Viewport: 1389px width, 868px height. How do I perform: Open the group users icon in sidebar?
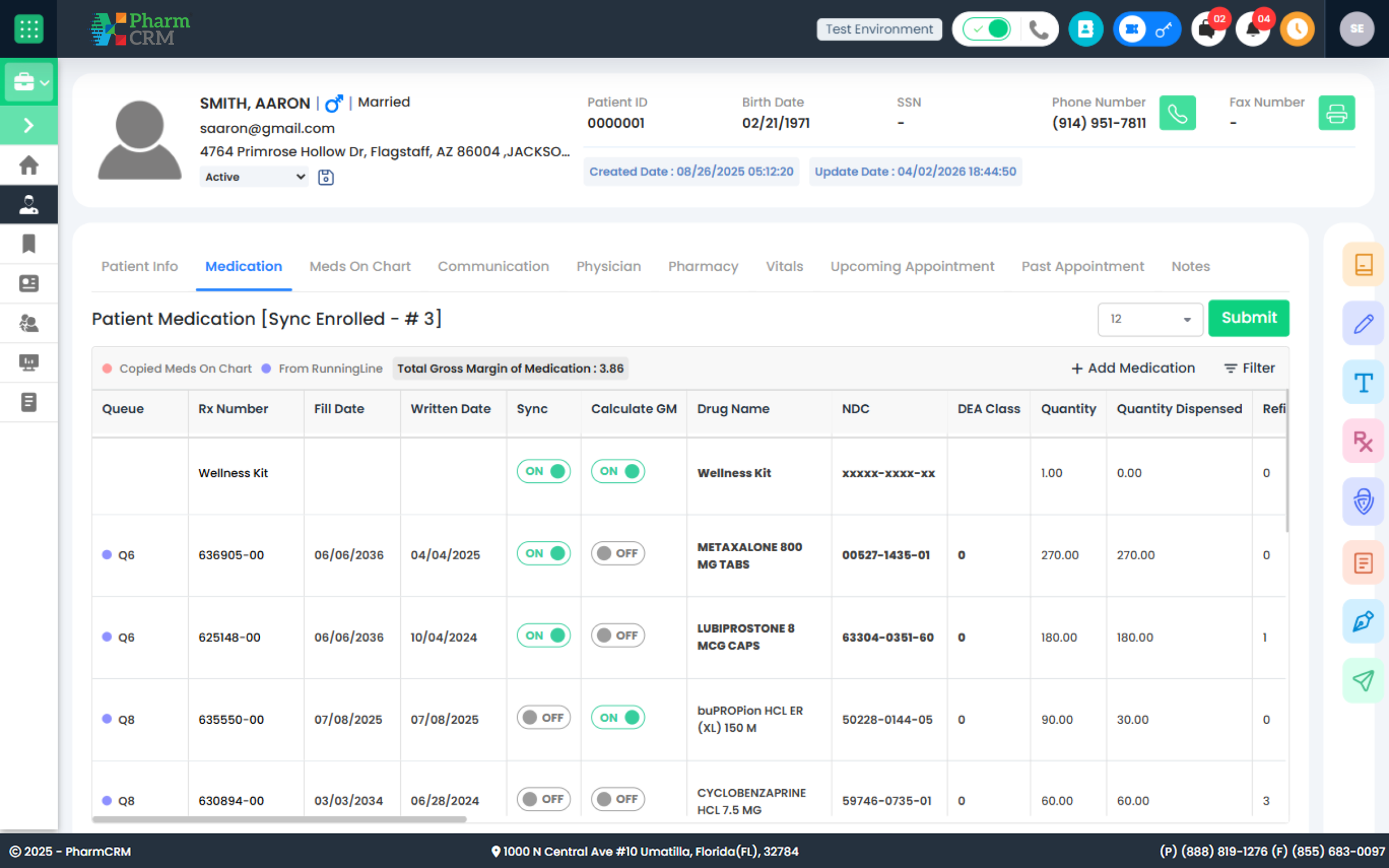(29, 323)
